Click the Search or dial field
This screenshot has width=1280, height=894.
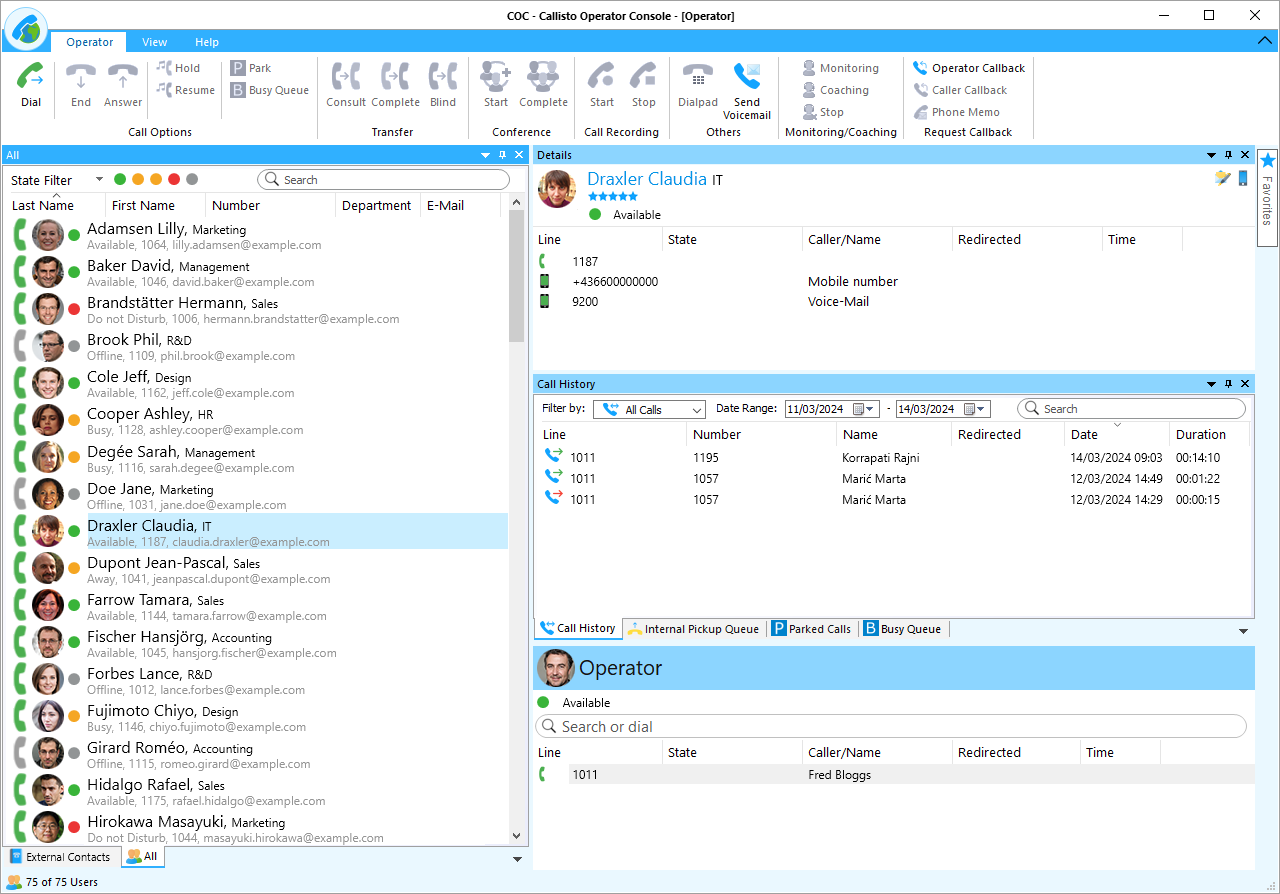click(x=891, y=727)
